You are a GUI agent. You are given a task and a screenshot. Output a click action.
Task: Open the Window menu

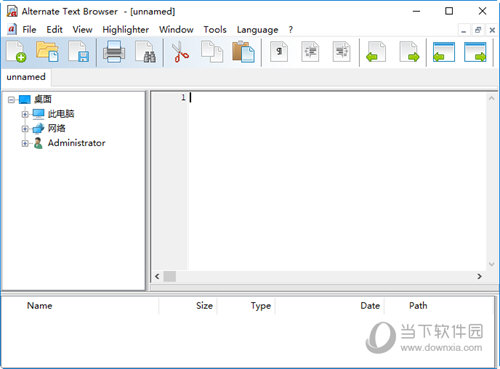(x=176, y=30)
